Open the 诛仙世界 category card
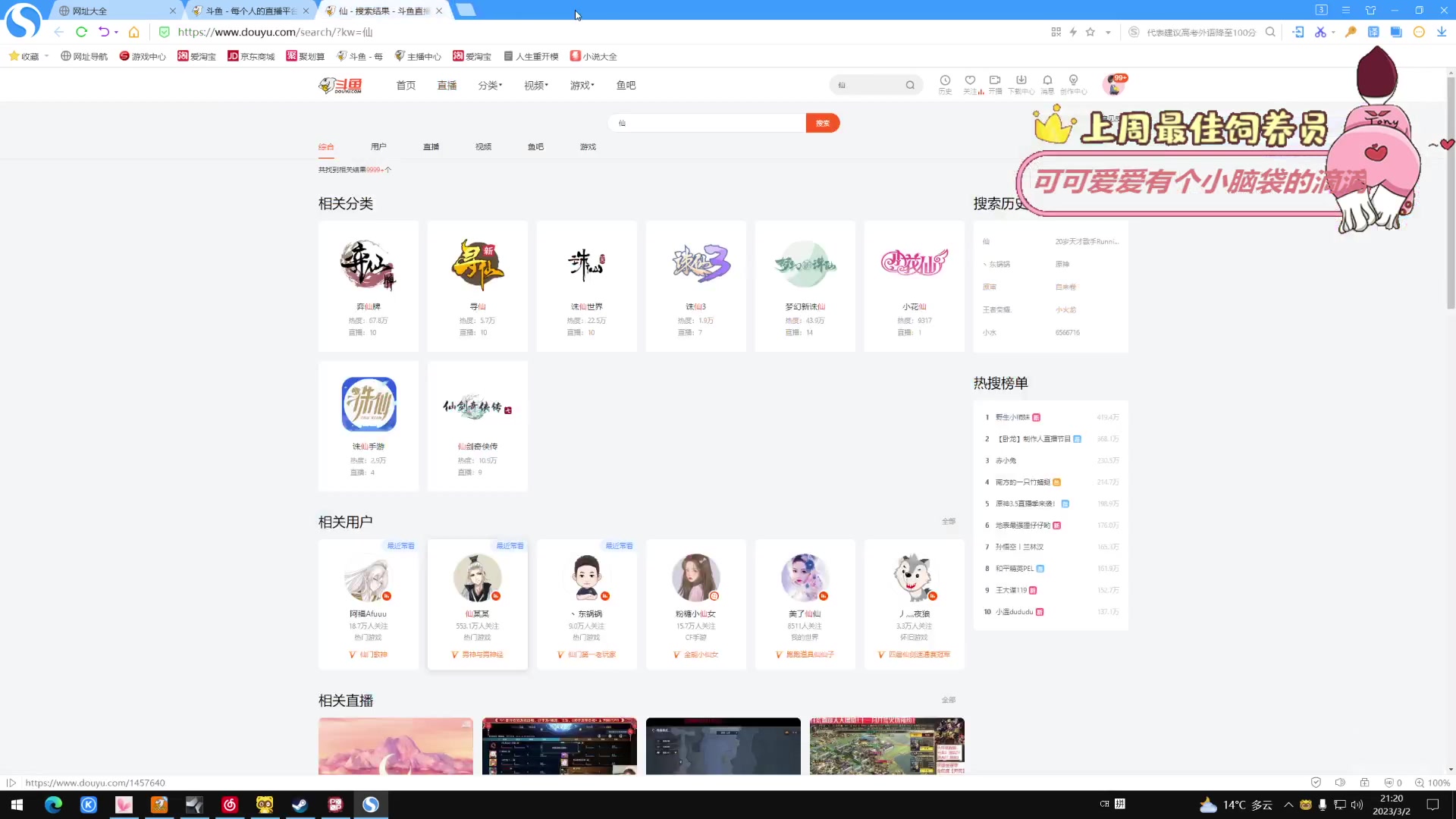This screenshot has height=819, width=1456. (587, 287)
